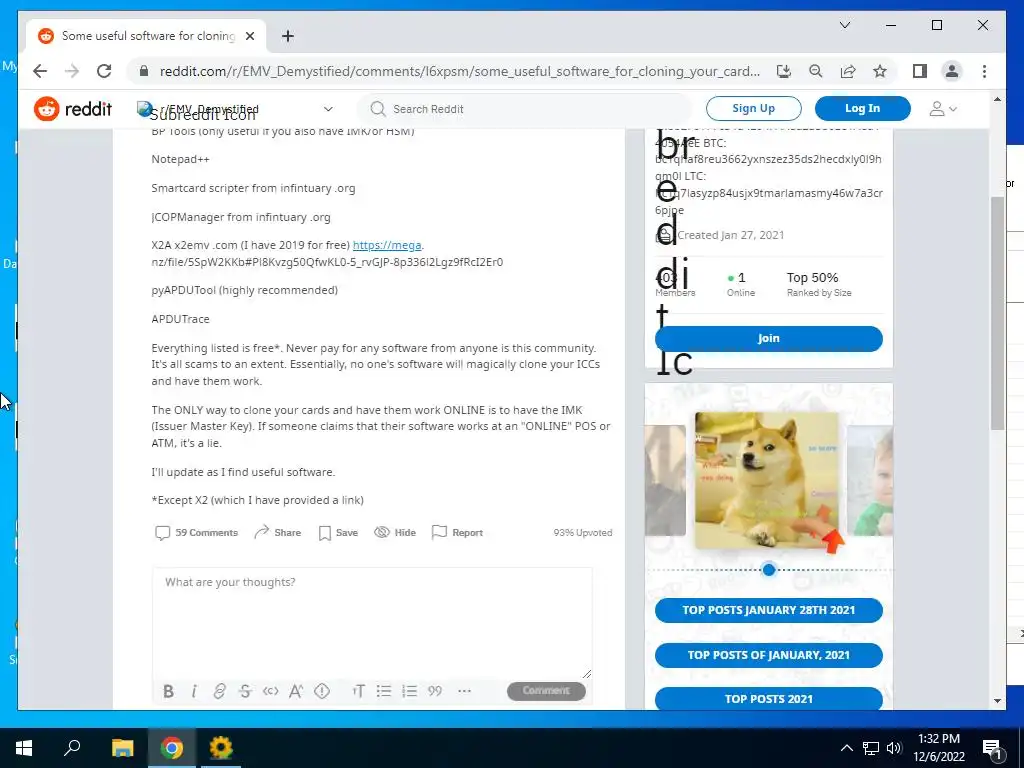Click the 'What are your thoughts?' comment box
Image resolution: width=1024 pixels, height=768 pixels.
click(x=372, y=624)
